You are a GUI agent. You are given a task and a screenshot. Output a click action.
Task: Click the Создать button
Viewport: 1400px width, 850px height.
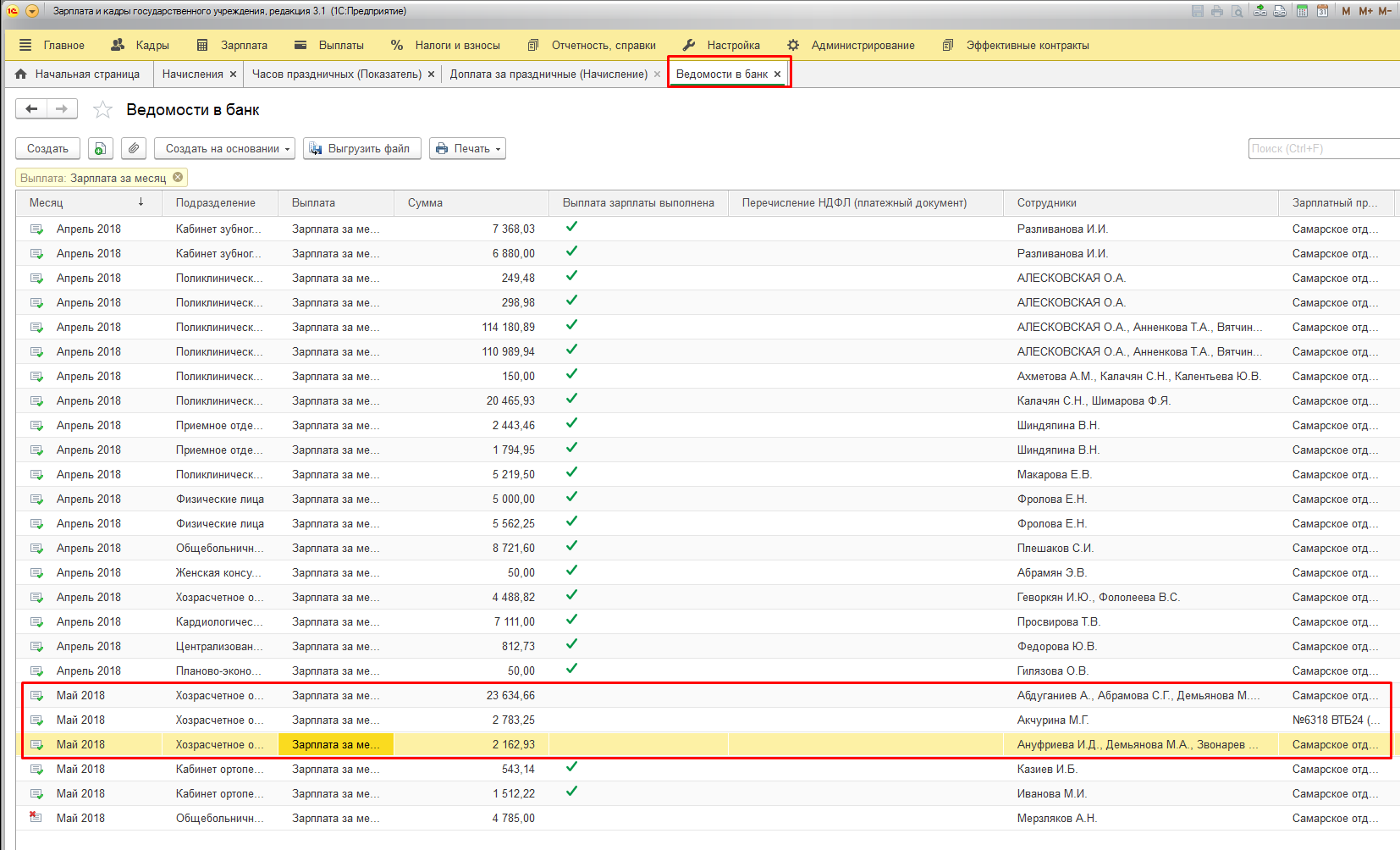click(x=47, y=149)
